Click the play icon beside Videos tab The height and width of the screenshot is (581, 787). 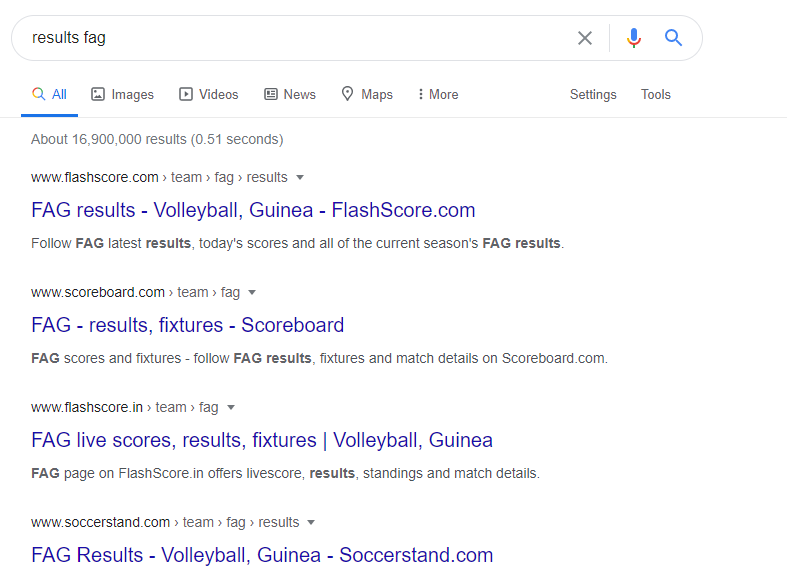[186, 94]
